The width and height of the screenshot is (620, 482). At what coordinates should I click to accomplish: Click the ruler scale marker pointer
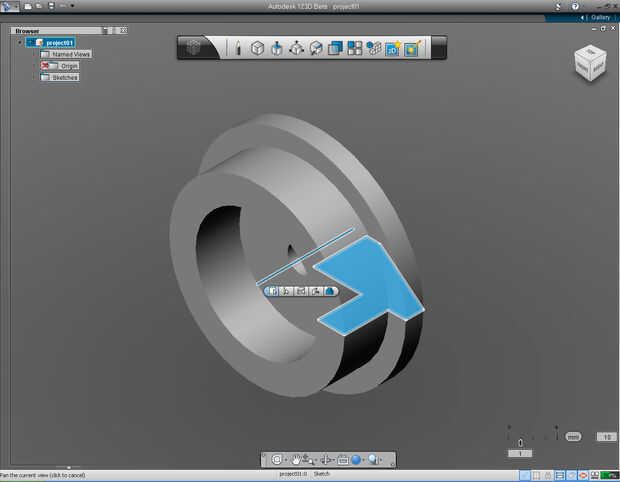520,443
